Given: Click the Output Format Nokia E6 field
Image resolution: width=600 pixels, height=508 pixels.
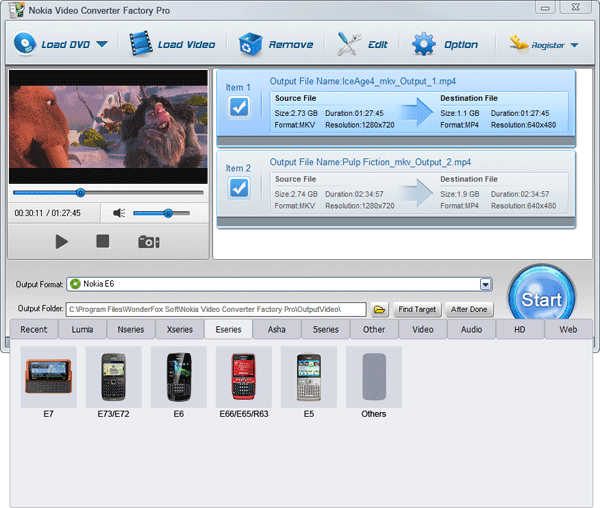Looking at the screenshot, I should click(x=279, y=284).
